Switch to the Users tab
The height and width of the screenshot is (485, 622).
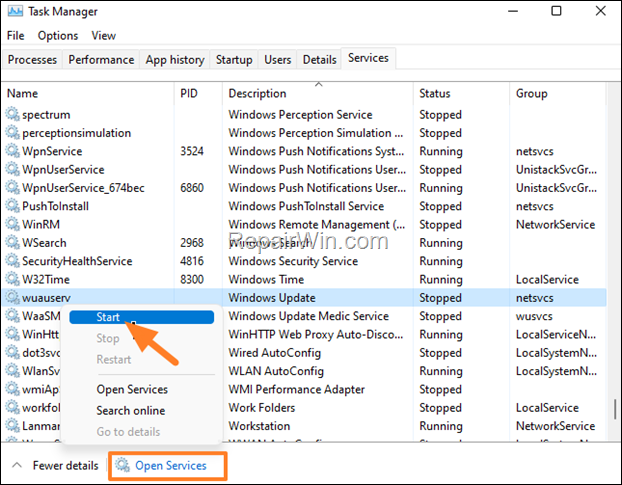point(277,59)
